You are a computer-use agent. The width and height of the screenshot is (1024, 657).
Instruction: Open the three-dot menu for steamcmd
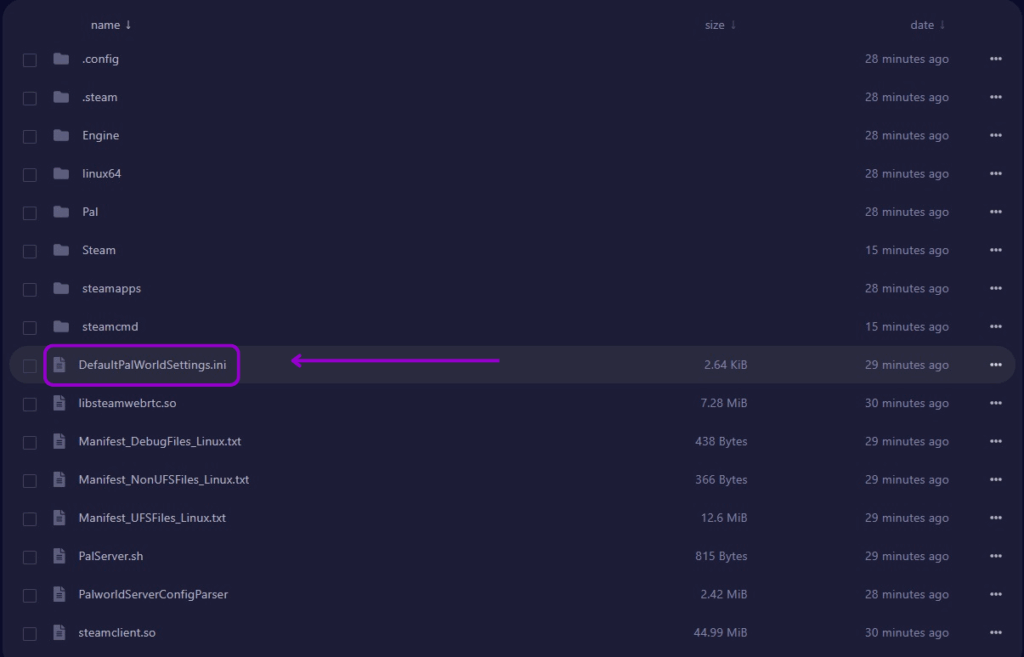pyautogui.click(x=996, y=327)
